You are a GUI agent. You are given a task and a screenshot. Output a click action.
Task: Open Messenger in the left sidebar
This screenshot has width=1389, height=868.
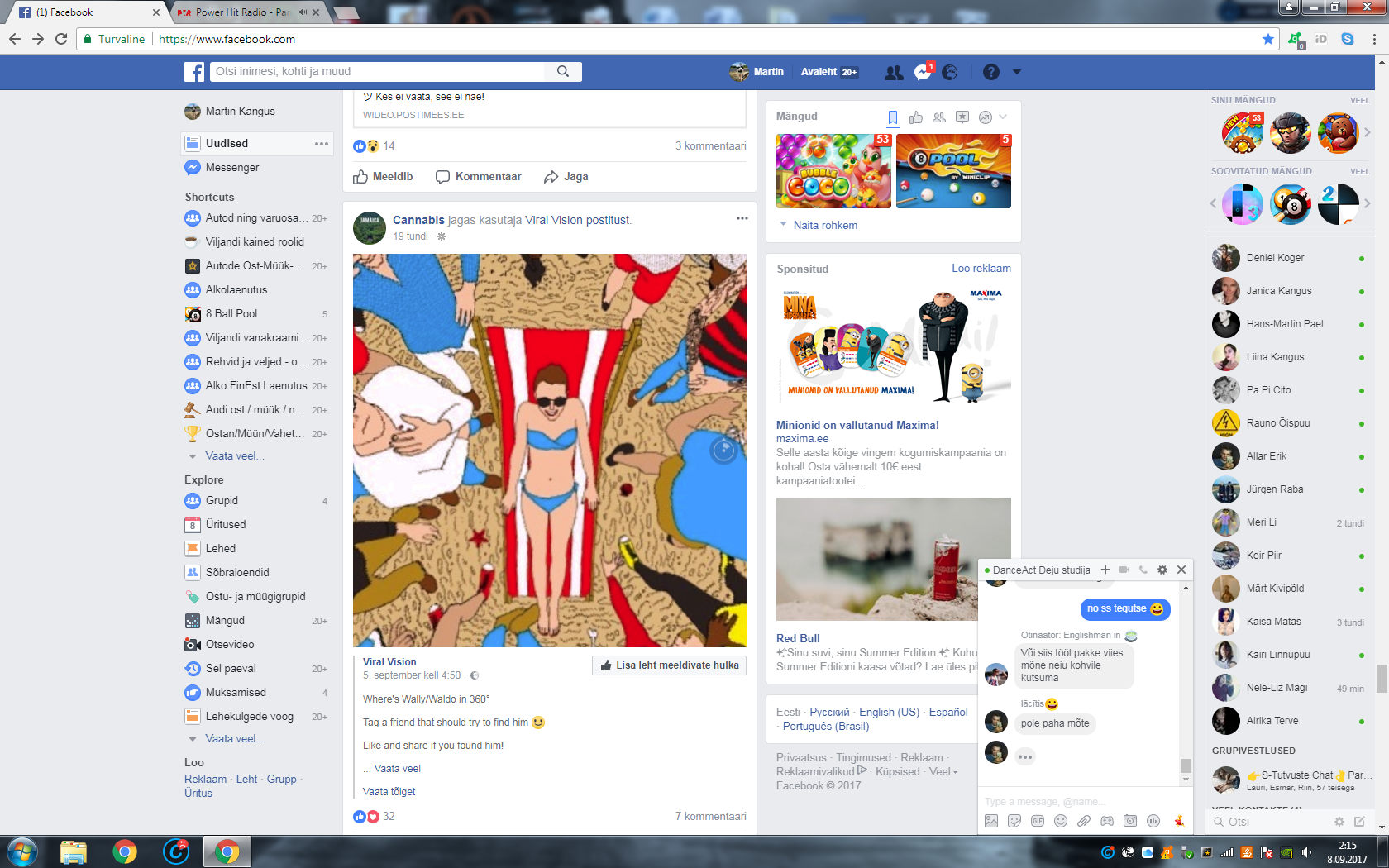[231, 168]
